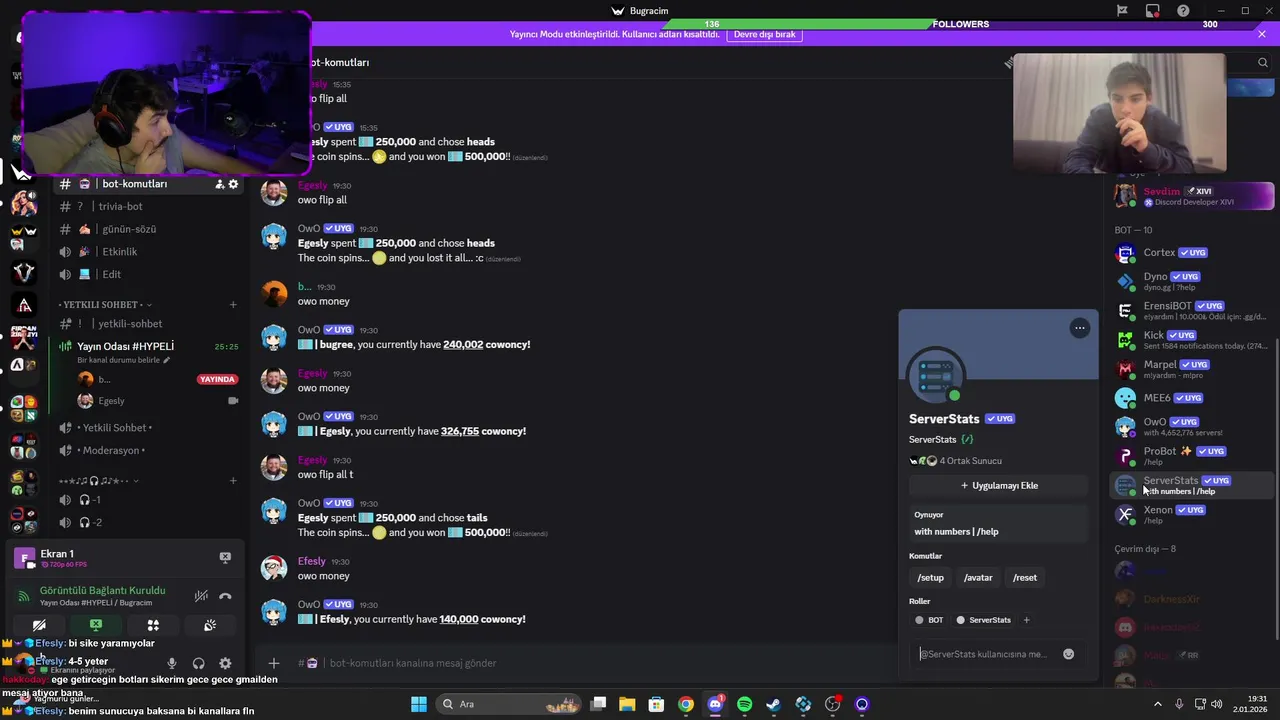Open Steam from the taskbar
The height and width of the screenshot is (720, 1280).
774,704
